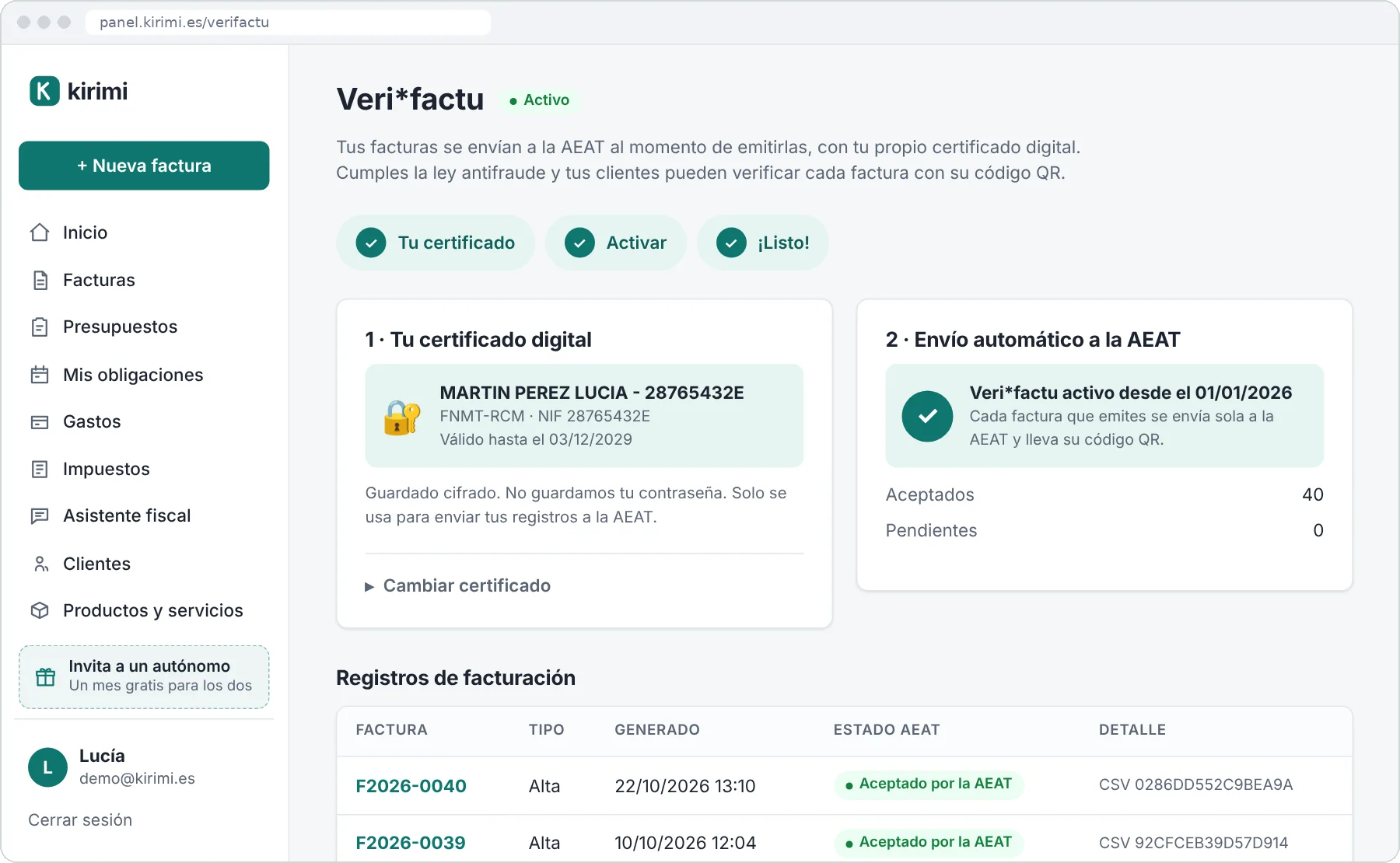
Task: Click Cerrar sesión link
Action: coord(80,820)
